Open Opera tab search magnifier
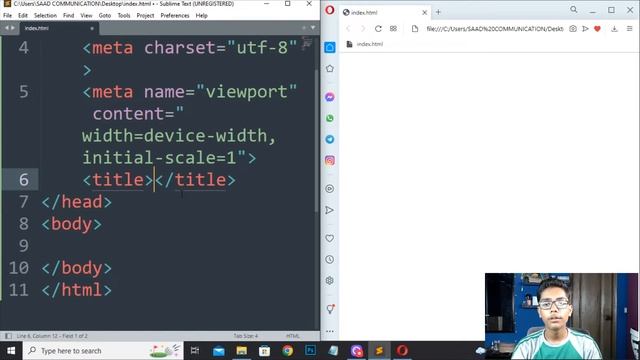Screen dimensions: 640x360 click(574, 9)
